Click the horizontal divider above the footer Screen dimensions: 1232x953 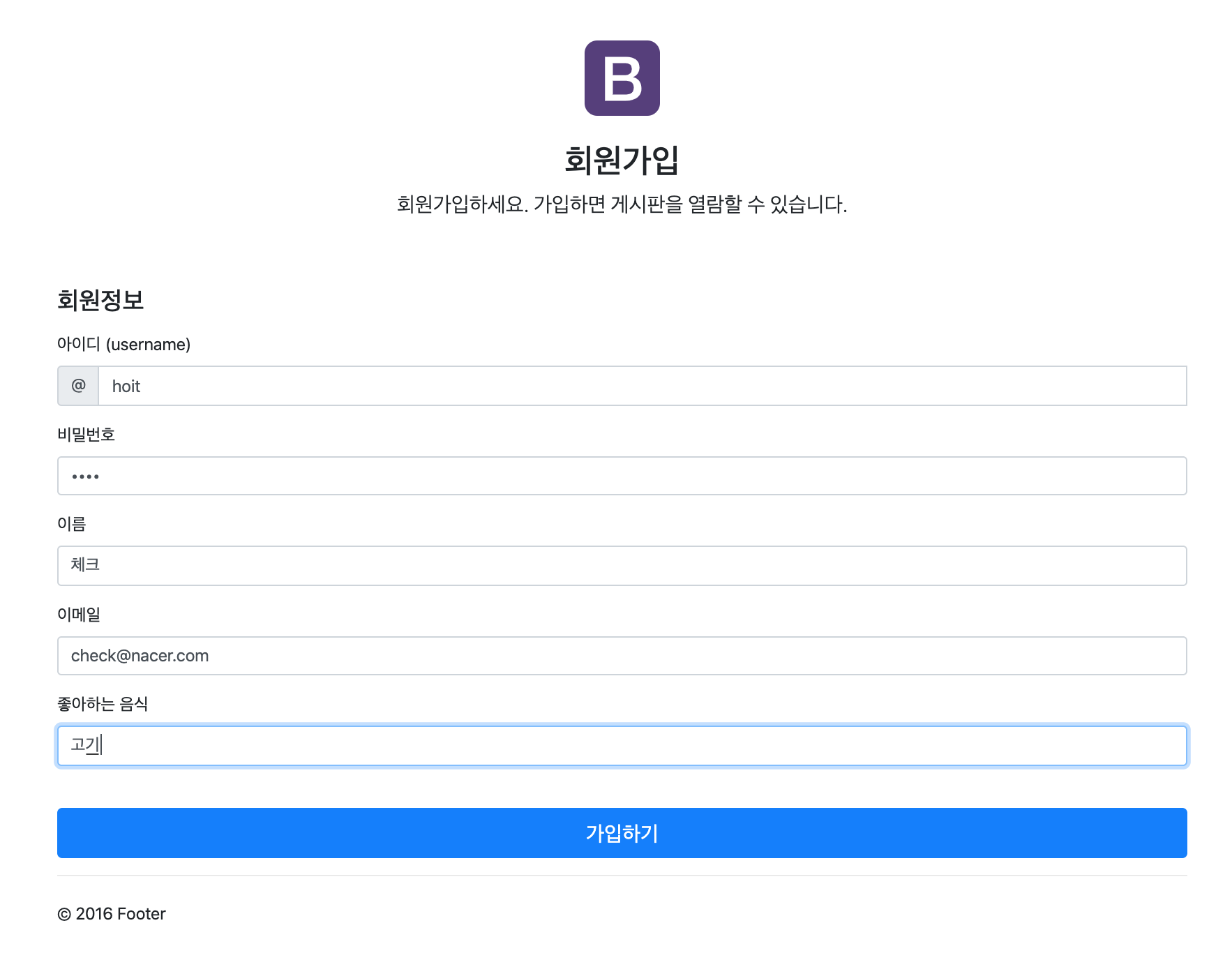click(622, 876)
